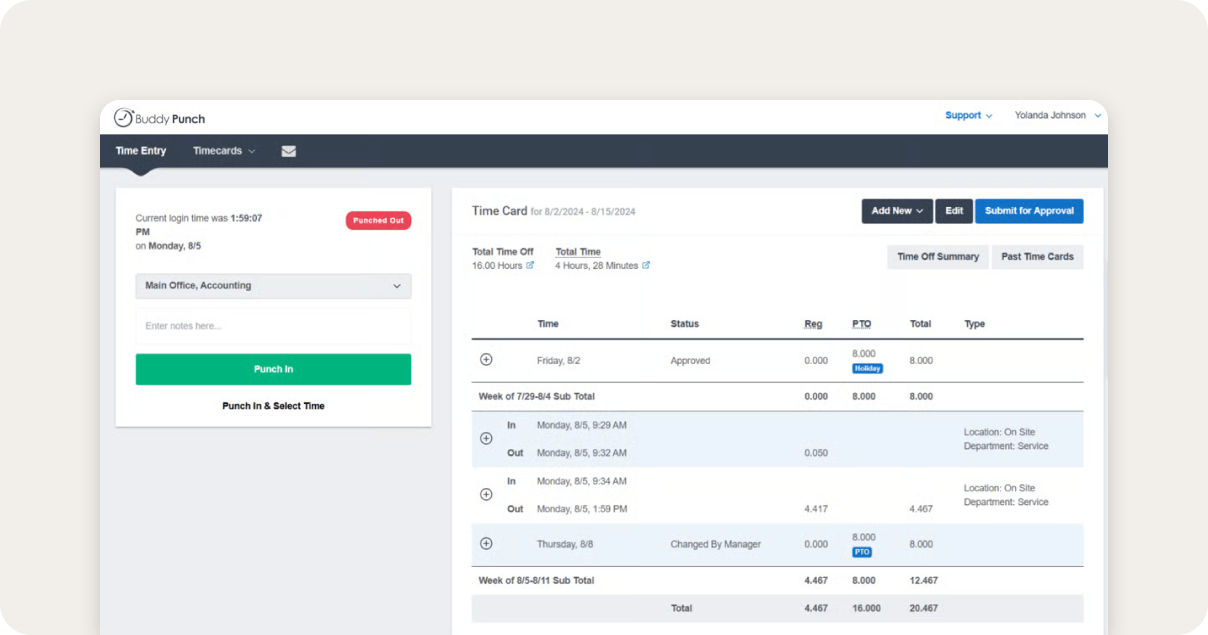Click the Holiday badge on Friday row
The height and width of the screenshot is (635, 1208).
[x=867, y=368]
